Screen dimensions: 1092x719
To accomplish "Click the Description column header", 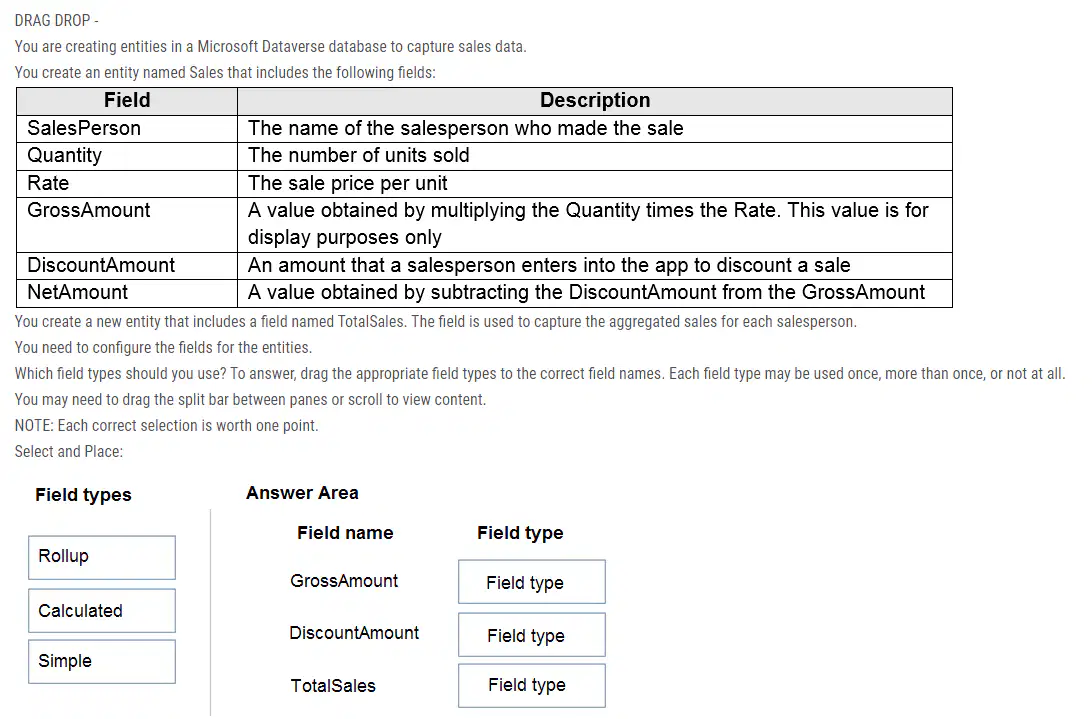I will pyautogui.click(x=595, y=101).
